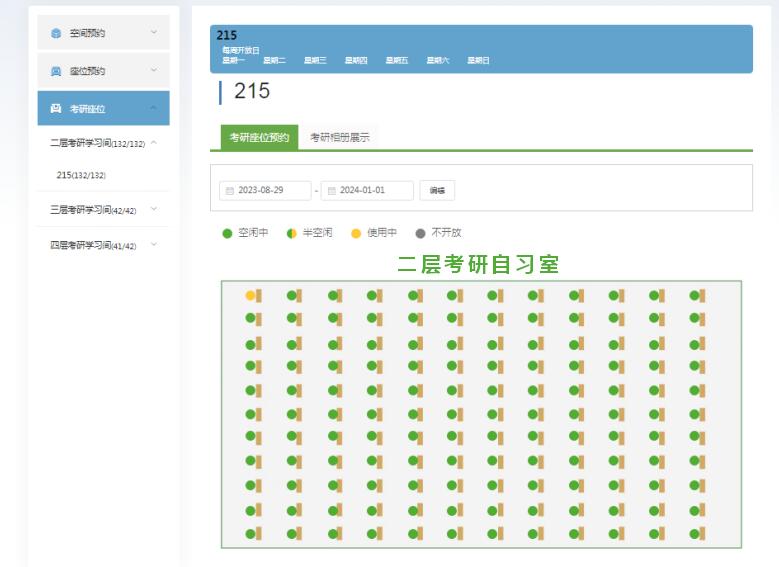Click the orange in-use seat icon
This screenshot has height=567, width=779.
pyautogui.click(x=250, y=295)
